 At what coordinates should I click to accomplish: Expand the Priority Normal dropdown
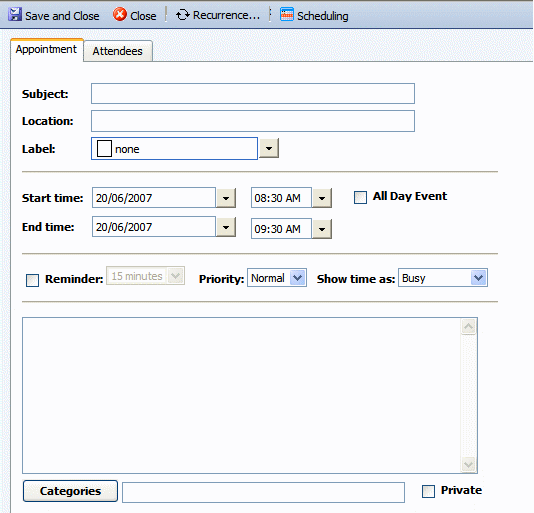[298, 278]
